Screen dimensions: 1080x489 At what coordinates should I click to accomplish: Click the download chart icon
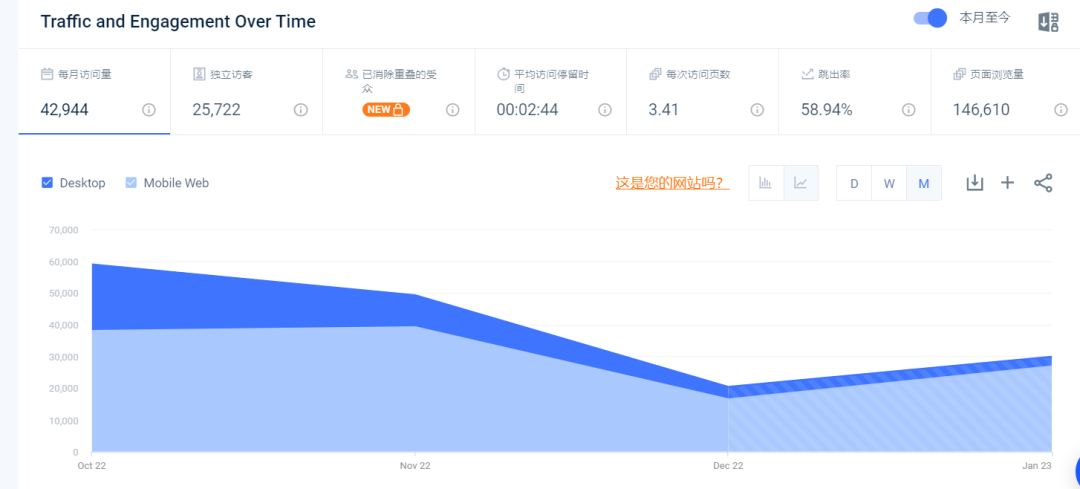[974, 183]
